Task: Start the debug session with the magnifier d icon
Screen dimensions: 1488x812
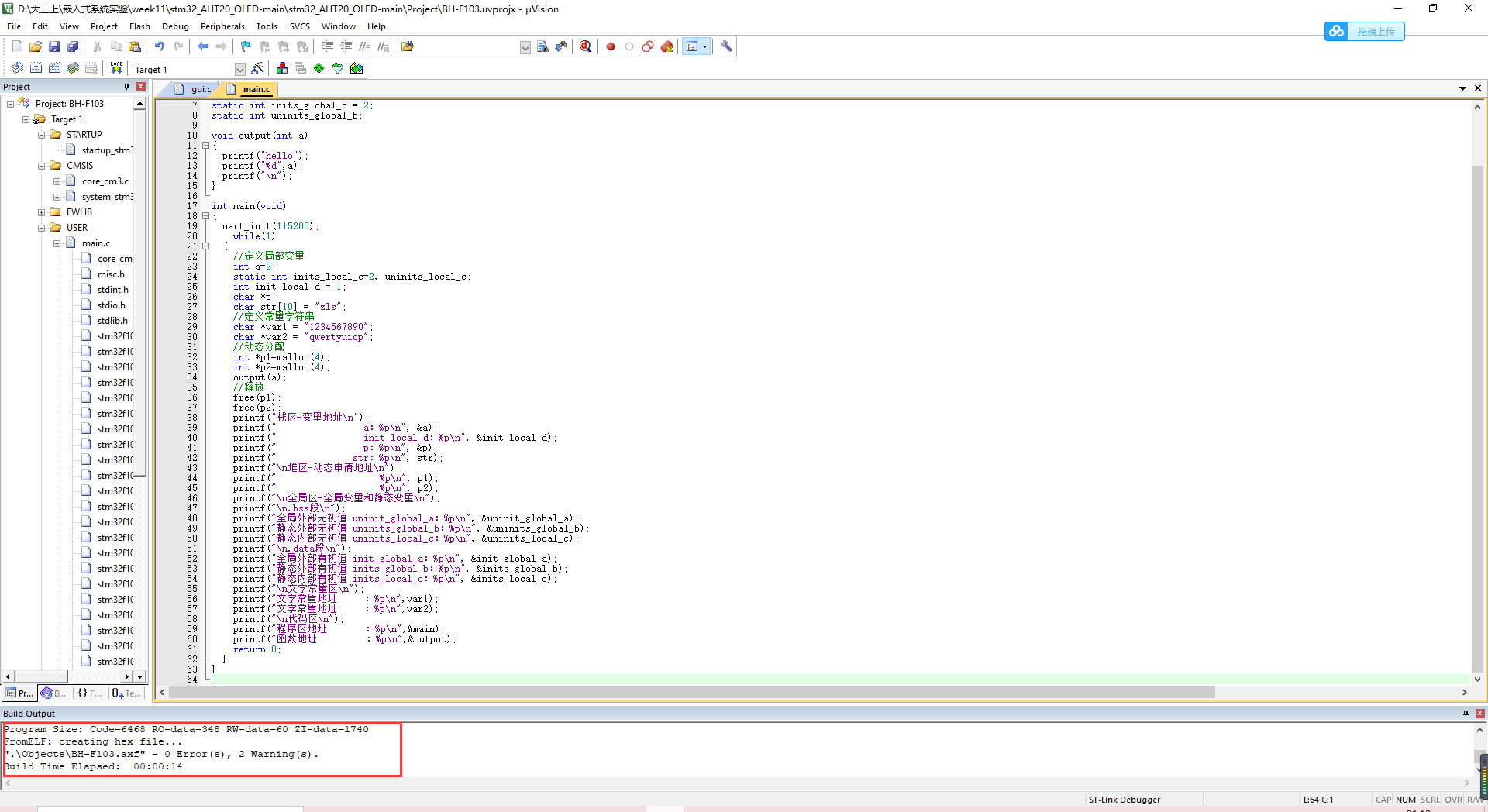Action: [x=586, y=46]
